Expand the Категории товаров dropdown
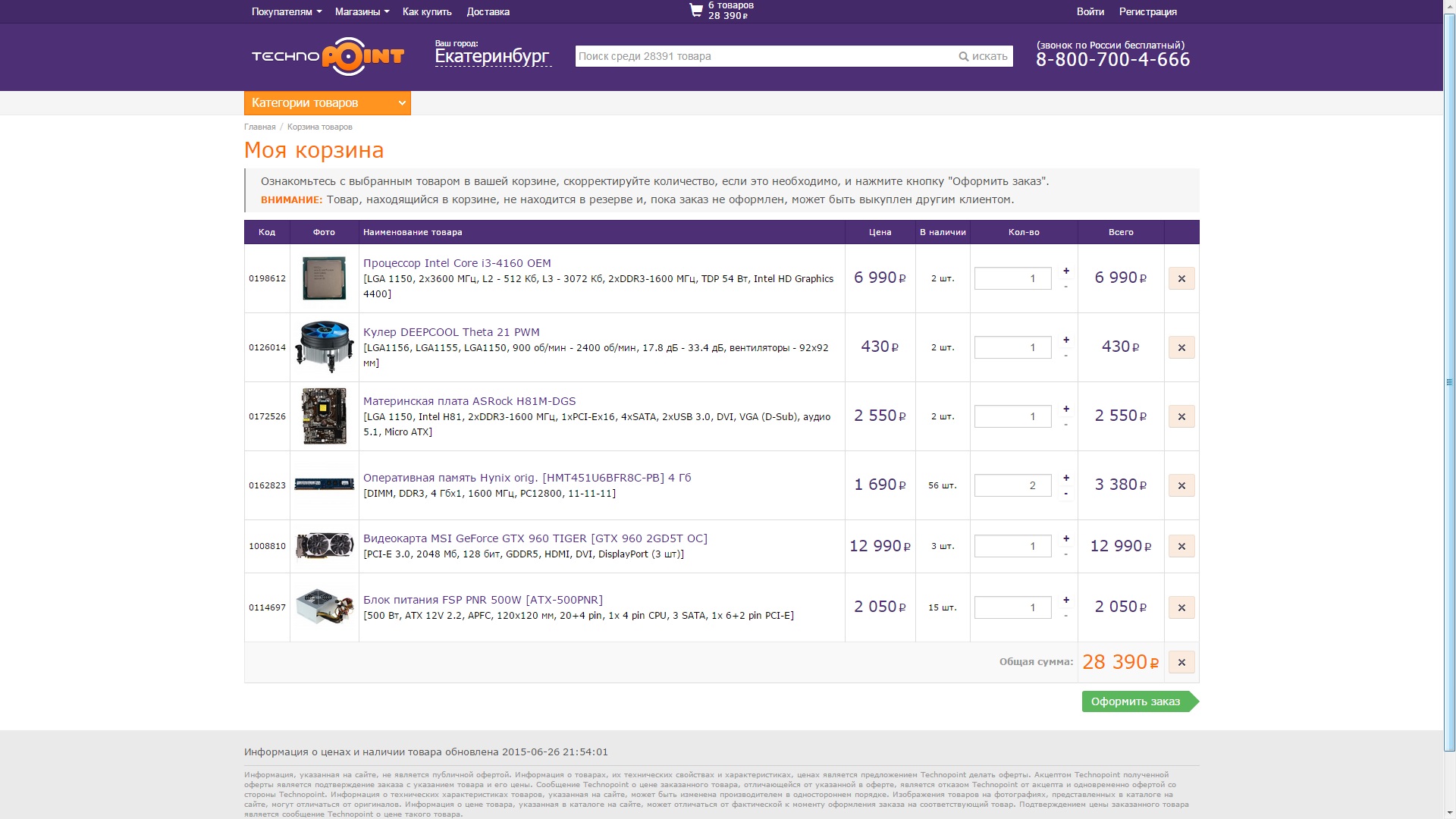The image size is (1456, 819). coord(327,103)
